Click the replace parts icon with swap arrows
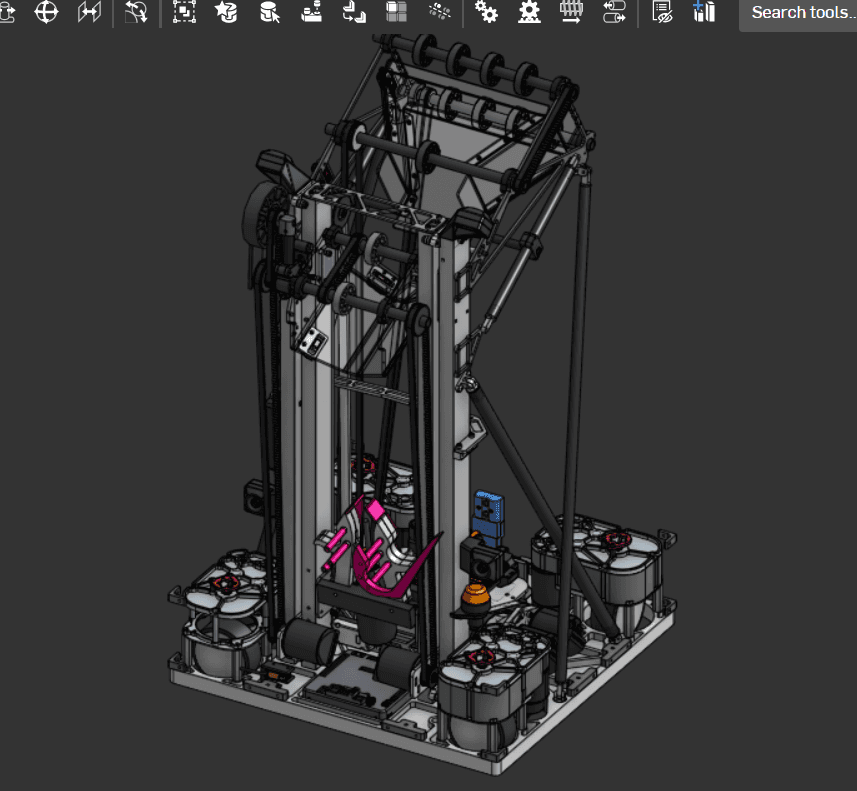This screenshot has height=791, width=857. (354, 12)
